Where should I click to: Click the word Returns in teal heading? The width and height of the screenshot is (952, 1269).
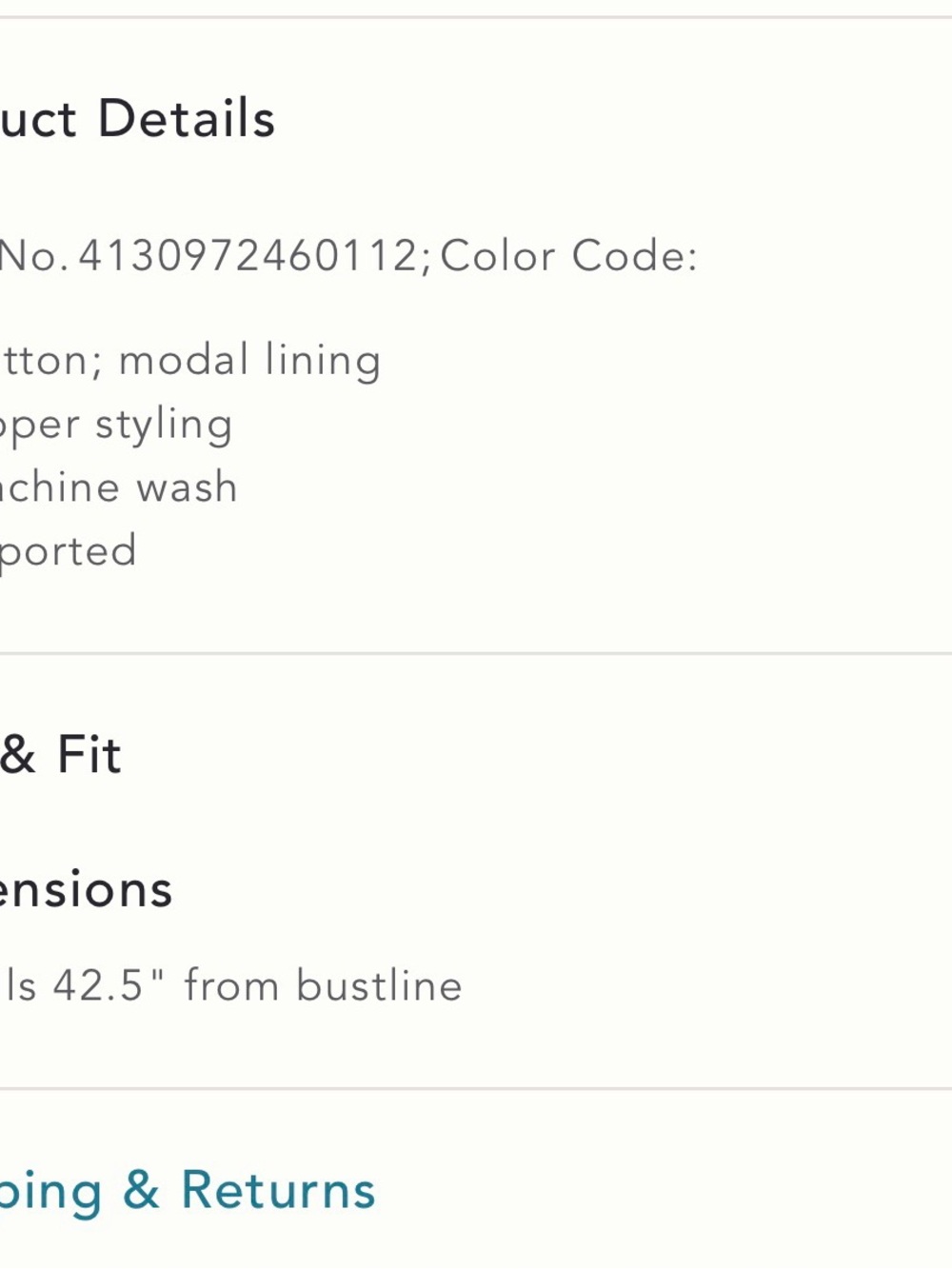(279, 1191)
